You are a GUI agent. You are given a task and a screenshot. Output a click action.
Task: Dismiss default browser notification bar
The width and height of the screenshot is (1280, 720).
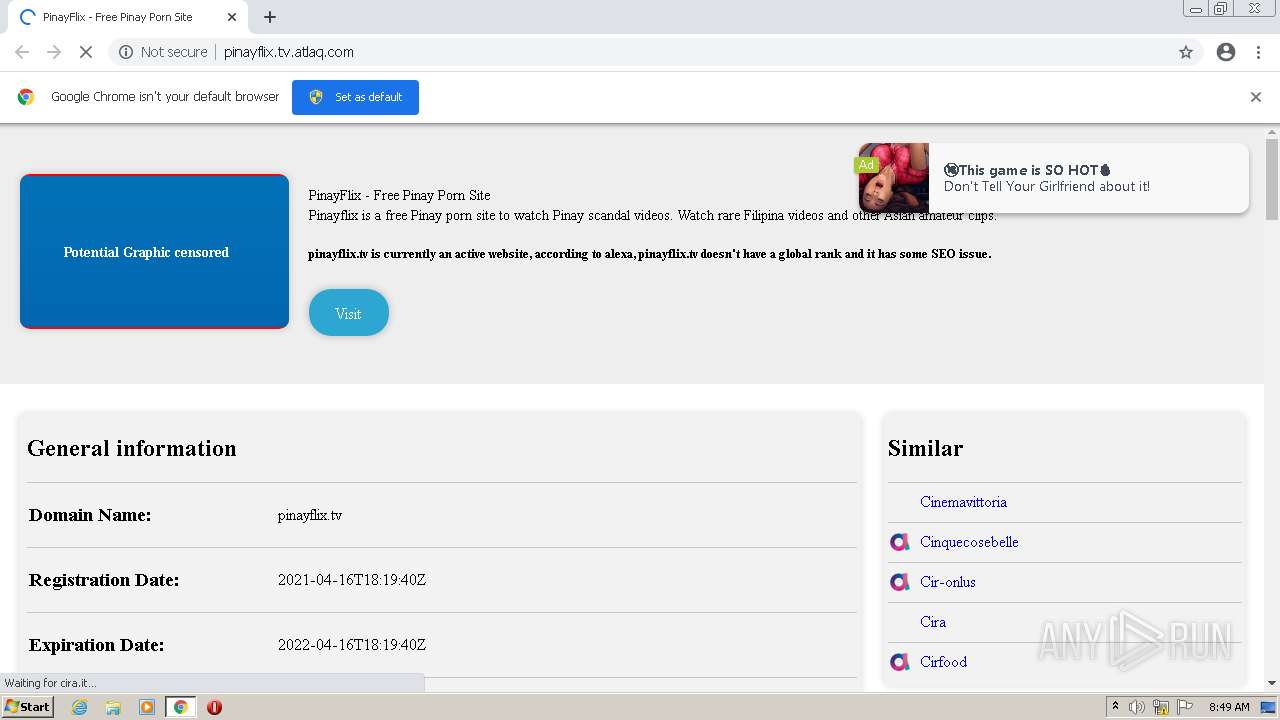pos(1256,97)
